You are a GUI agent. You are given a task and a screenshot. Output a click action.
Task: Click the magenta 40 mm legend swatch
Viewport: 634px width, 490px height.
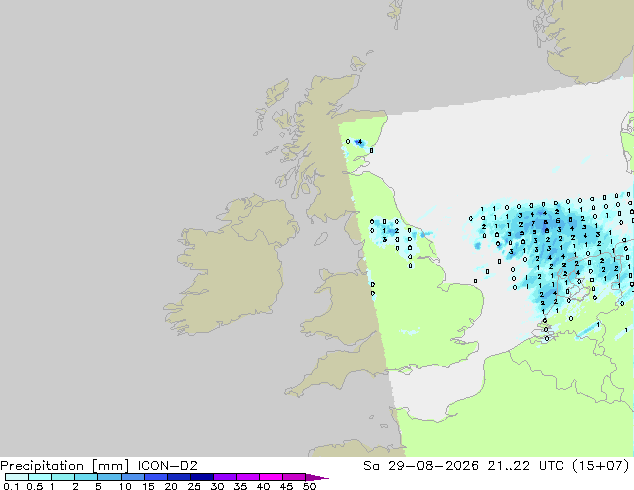[271, 477]
